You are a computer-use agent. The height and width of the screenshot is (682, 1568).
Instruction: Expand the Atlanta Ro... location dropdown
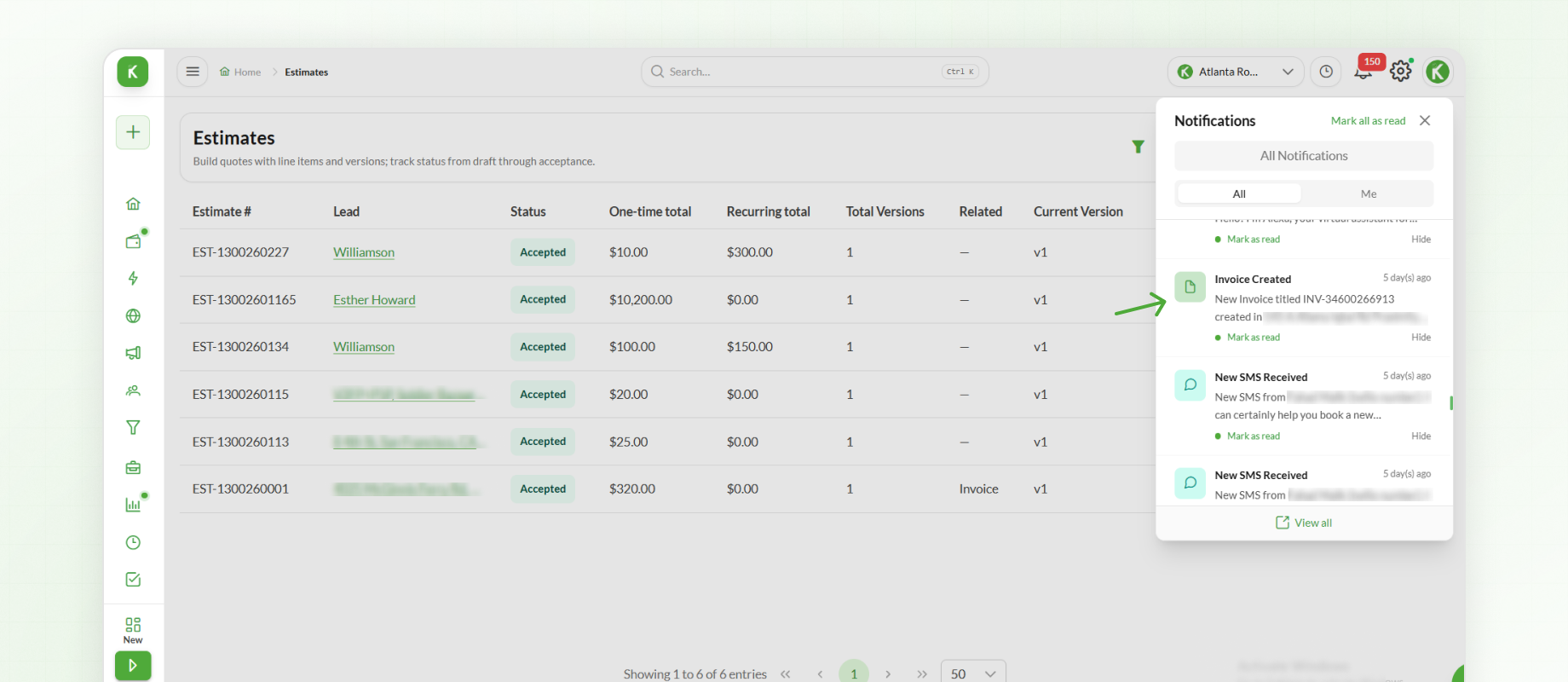point(1236,72)
